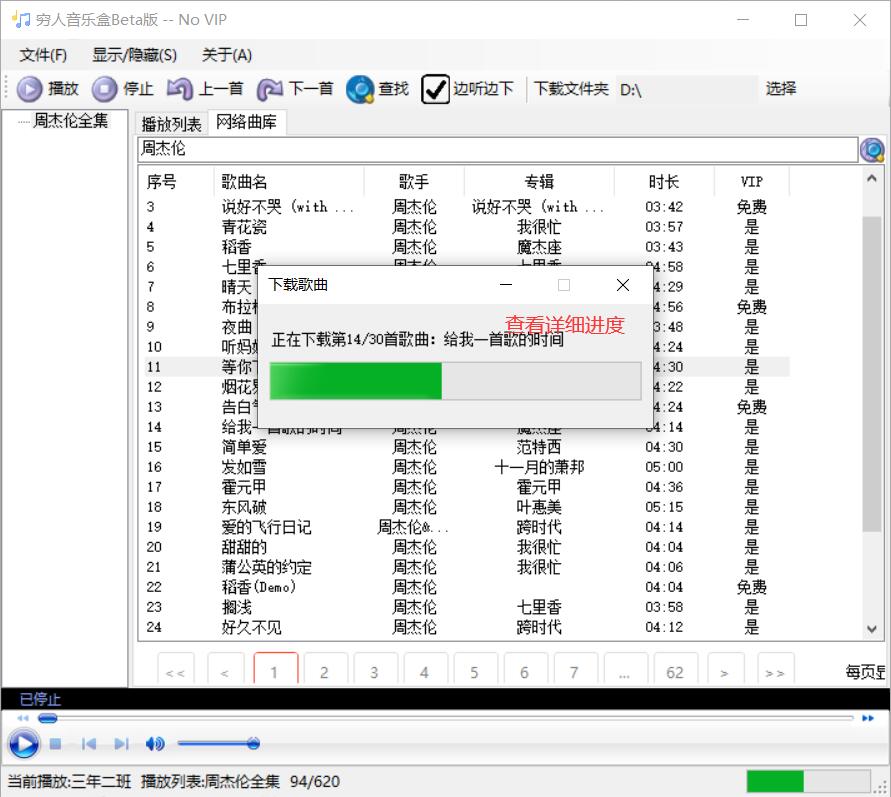
Task: Switch to the 网络曲库 tab
Action: pos(247,122)
